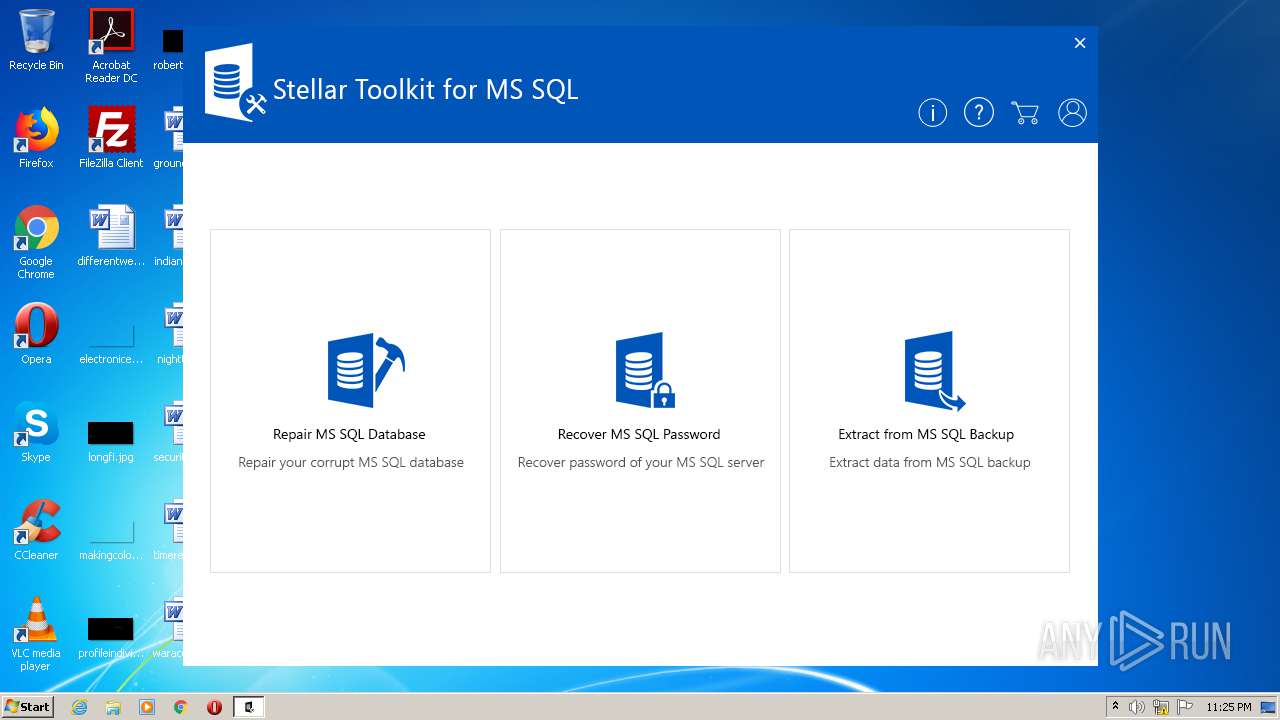Open Google Chrome desktop shortcut
1280x720 pixels.
(36, 242)
